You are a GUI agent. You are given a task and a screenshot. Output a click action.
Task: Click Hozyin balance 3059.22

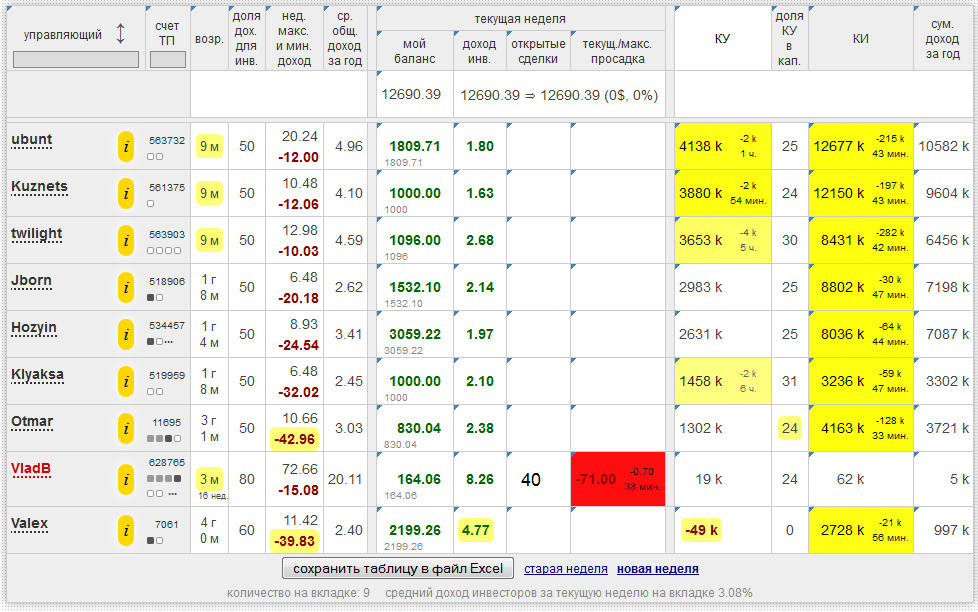pos(415,334)
